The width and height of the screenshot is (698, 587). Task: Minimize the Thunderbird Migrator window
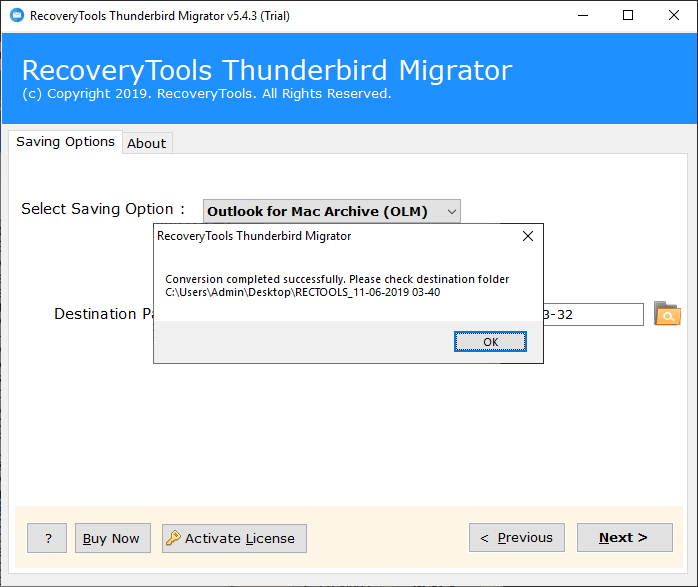coord(581,15)
